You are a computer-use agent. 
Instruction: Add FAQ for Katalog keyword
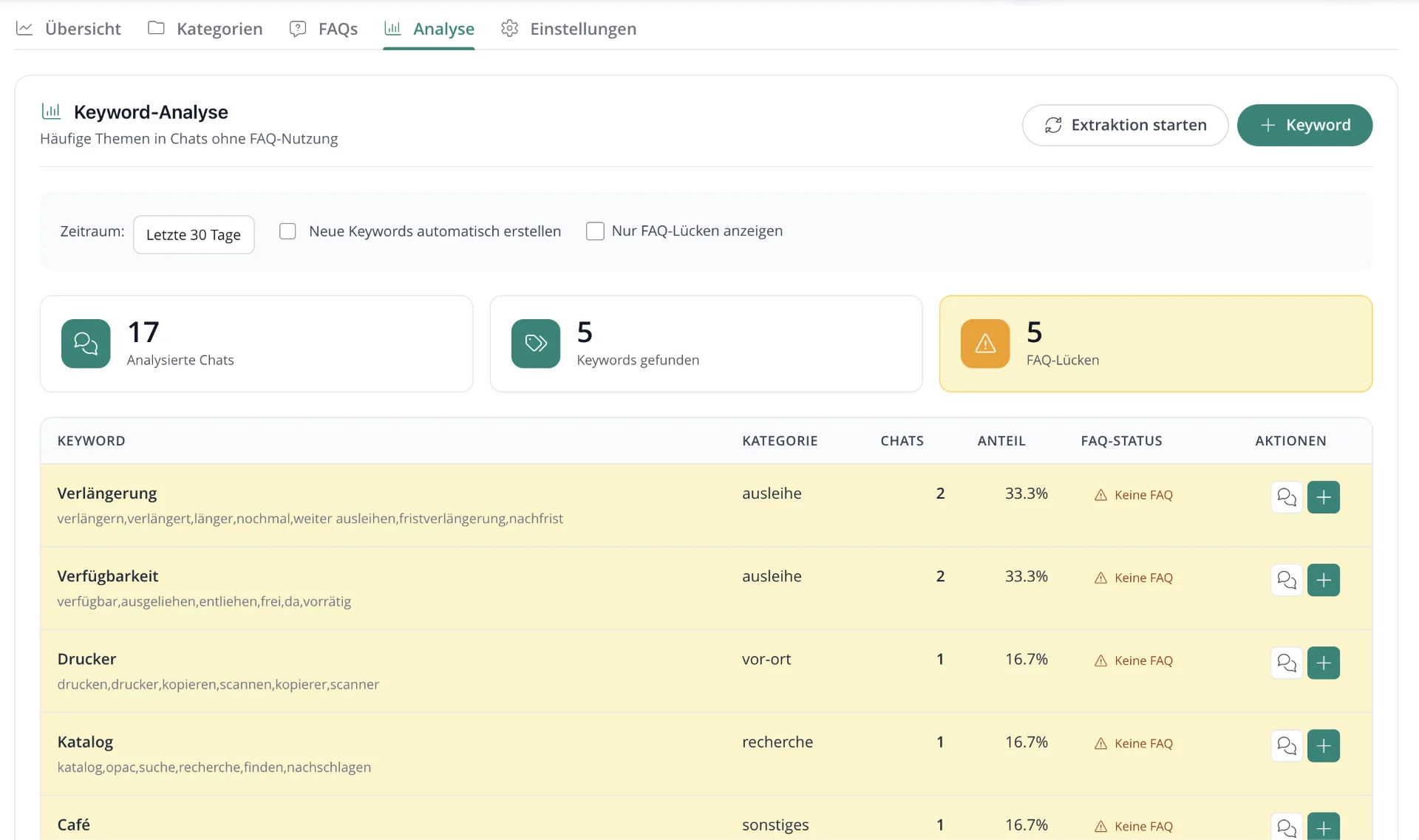1324,745
